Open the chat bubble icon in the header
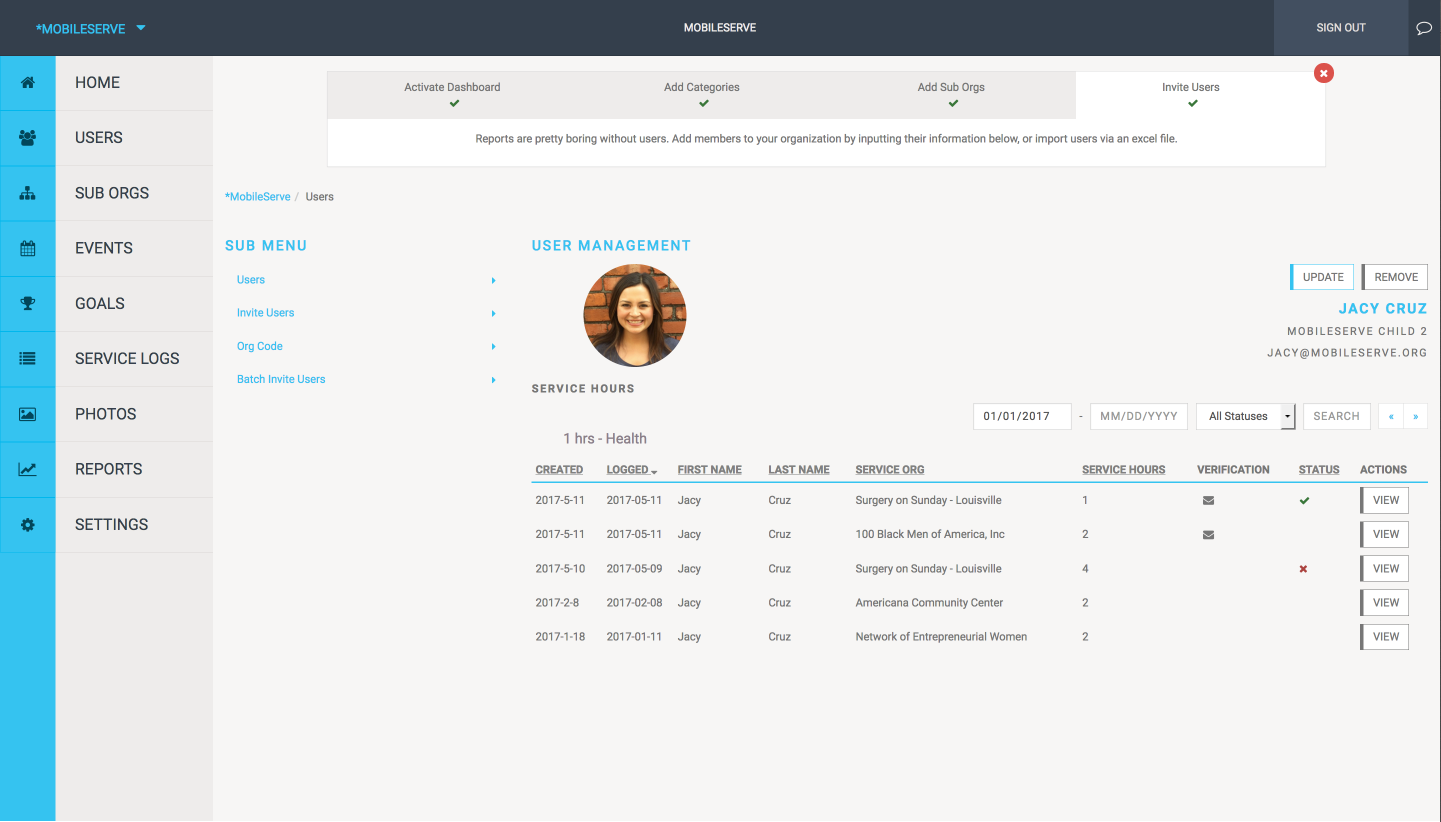 1424,27
